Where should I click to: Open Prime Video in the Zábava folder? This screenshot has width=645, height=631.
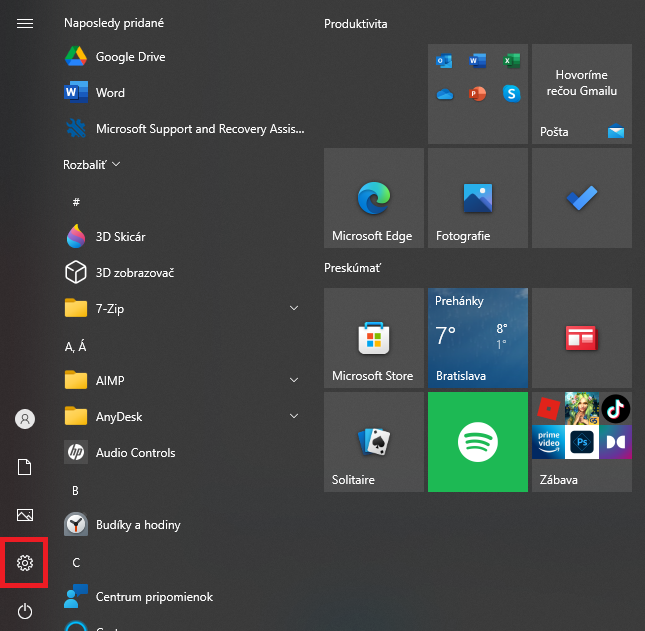coord(548,442)
